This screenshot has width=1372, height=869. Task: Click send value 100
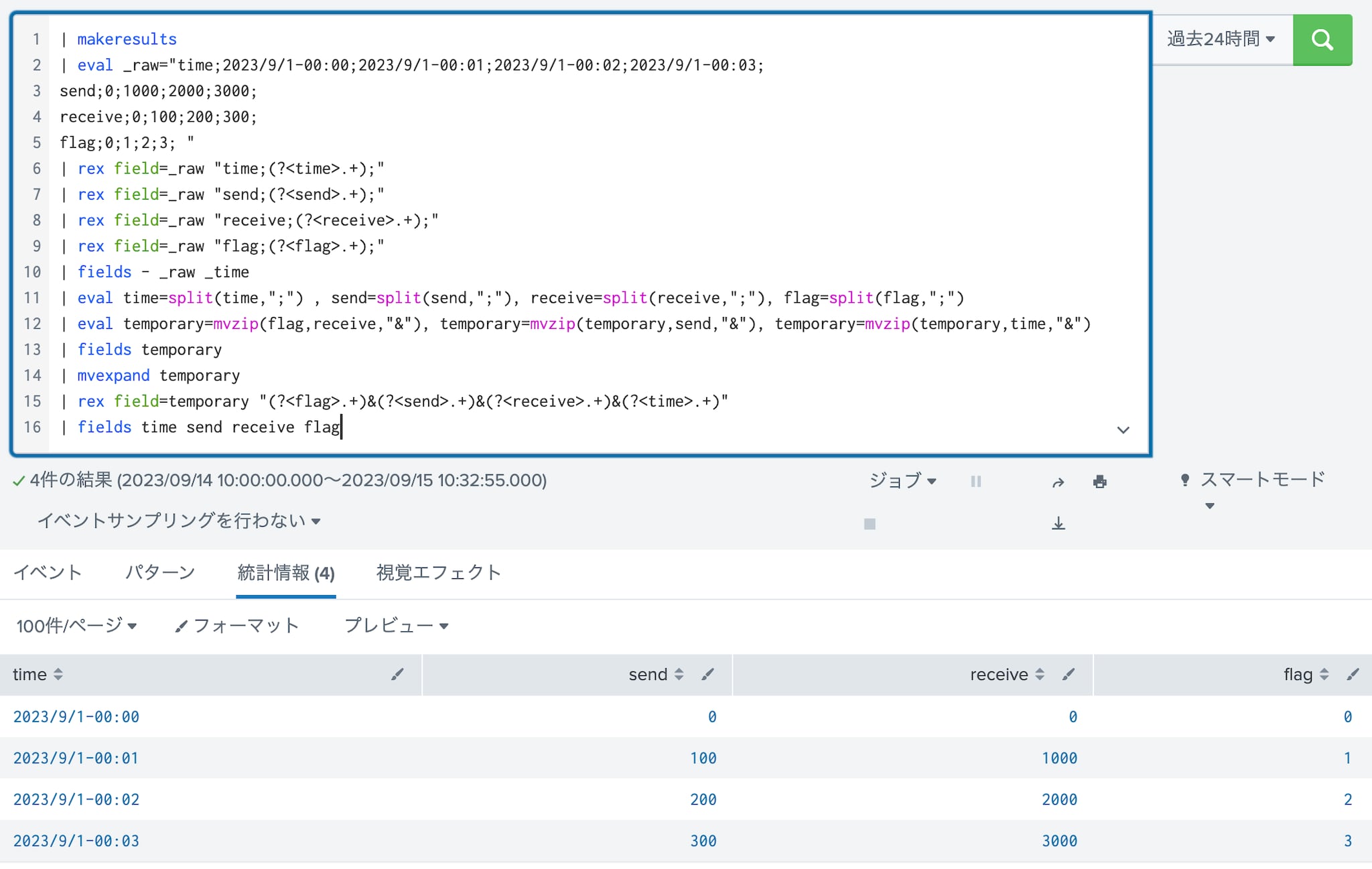[703, 758]
